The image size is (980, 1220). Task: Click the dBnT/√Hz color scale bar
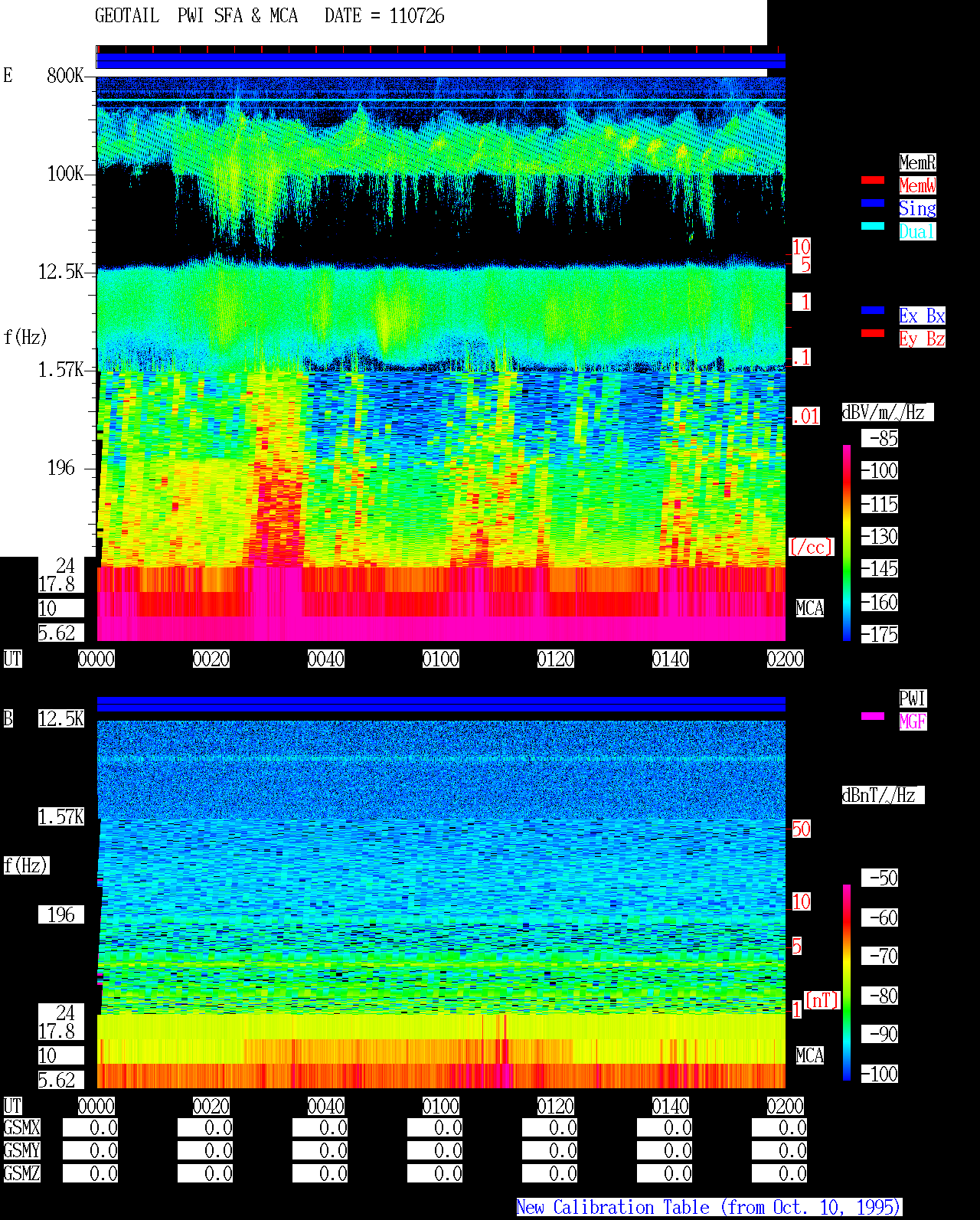(847, 983)
